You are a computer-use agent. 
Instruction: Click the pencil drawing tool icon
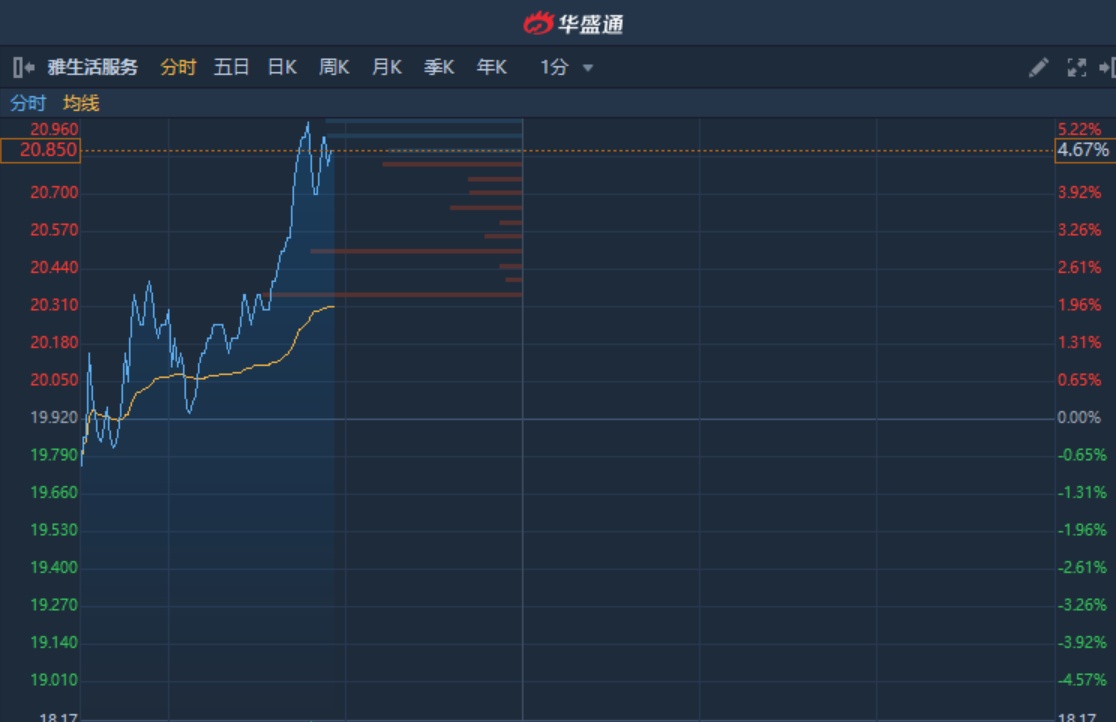pos(1038,68)
